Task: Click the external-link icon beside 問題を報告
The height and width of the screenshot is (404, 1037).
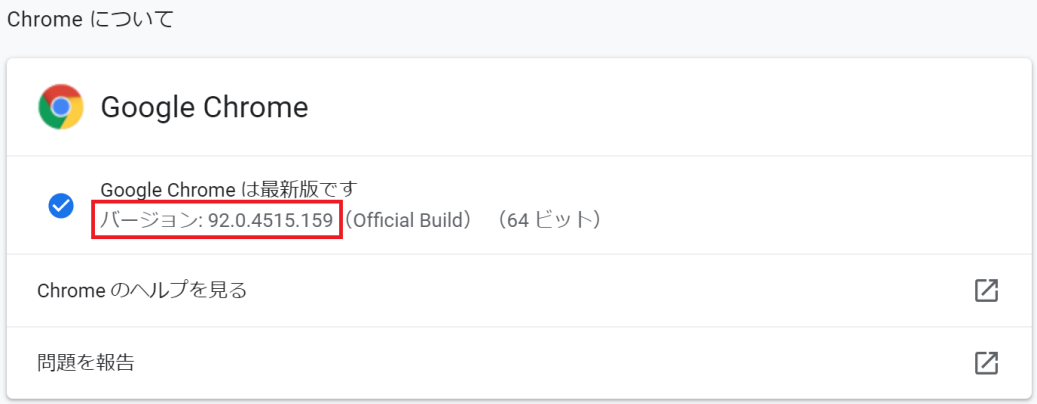Action: tap(986, 362)
